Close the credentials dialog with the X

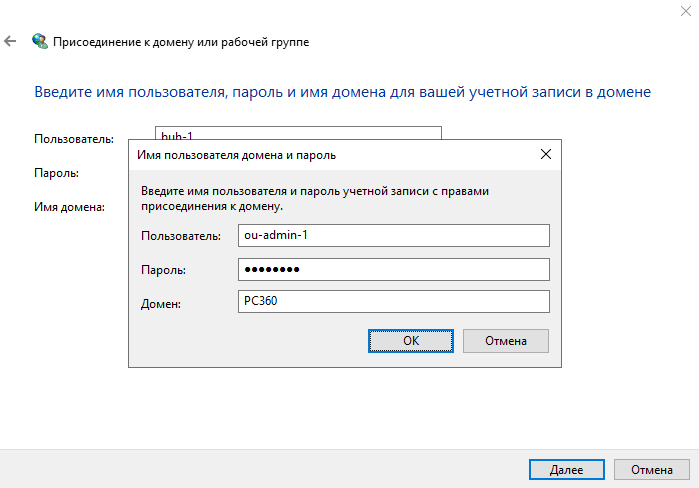click(545, 155)
